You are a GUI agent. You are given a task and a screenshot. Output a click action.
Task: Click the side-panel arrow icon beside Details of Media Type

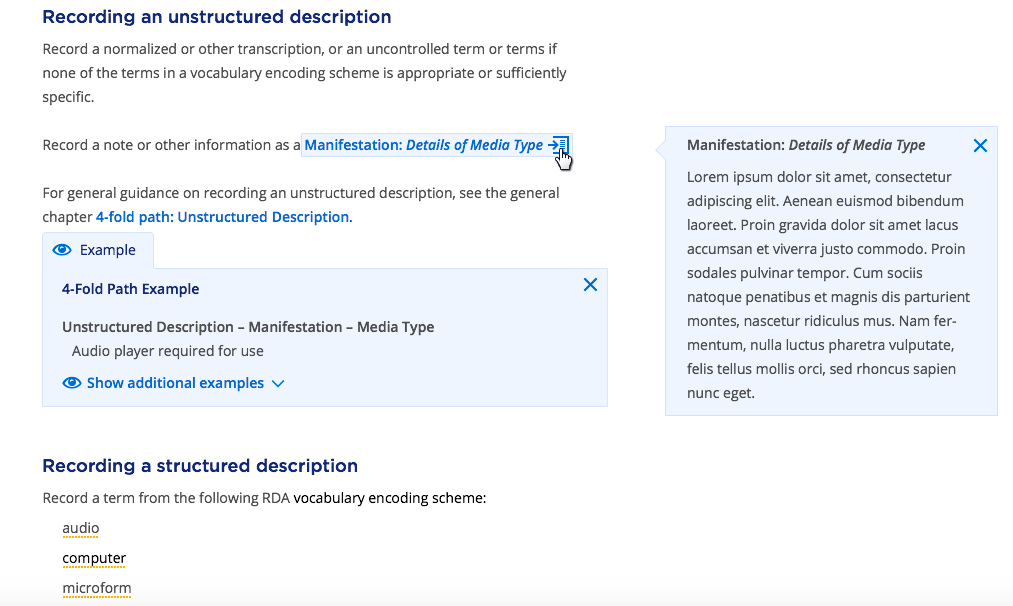point(558,145)
